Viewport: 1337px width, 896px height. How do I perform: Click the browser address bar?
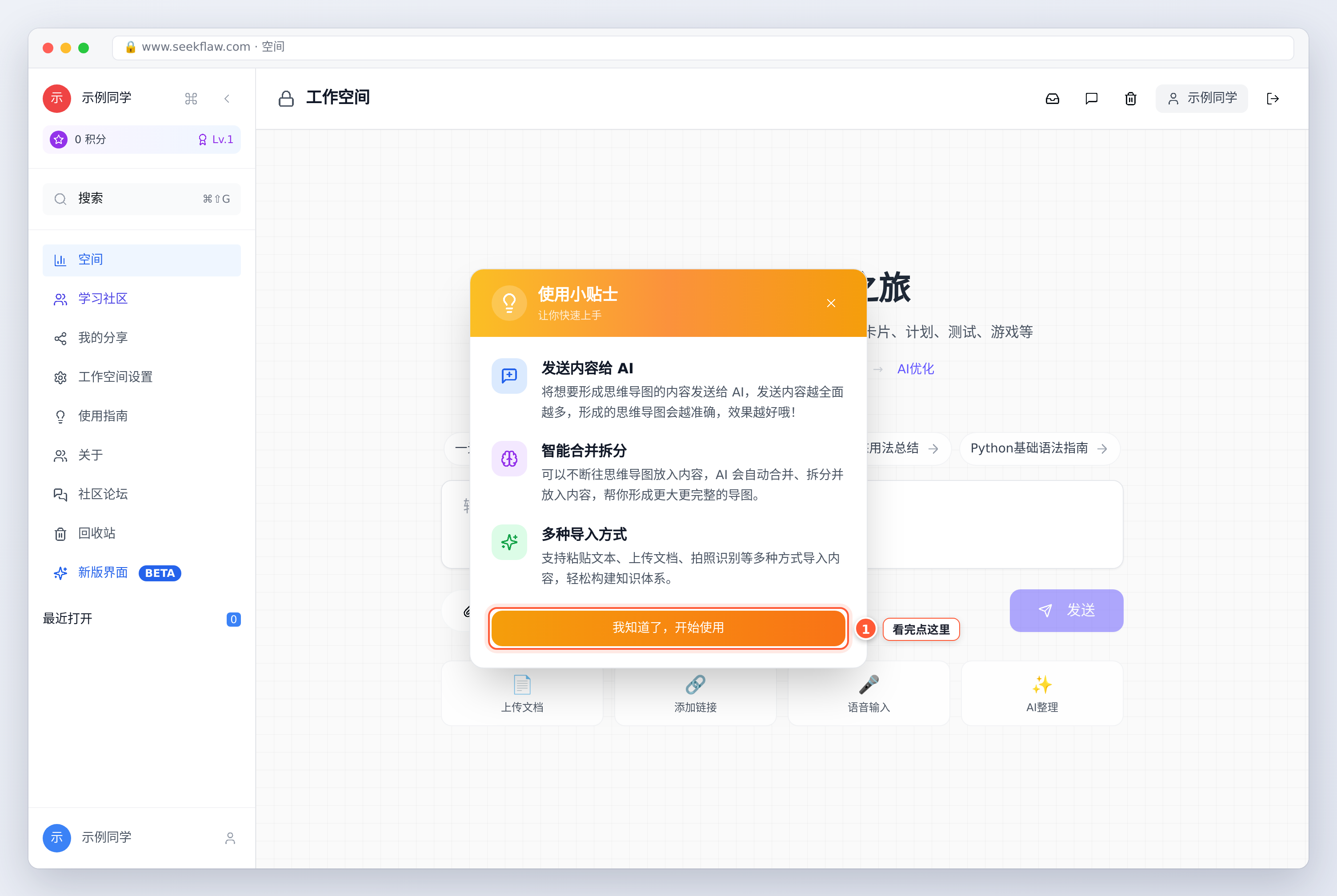tap(703, 48)
